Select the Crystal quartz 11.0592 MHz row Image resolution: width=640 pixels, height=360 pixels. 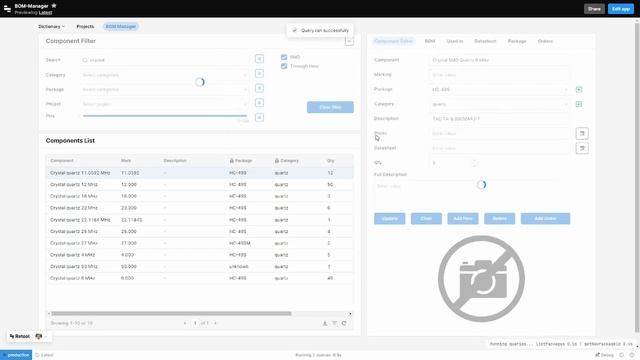click(x=200, y=173)
